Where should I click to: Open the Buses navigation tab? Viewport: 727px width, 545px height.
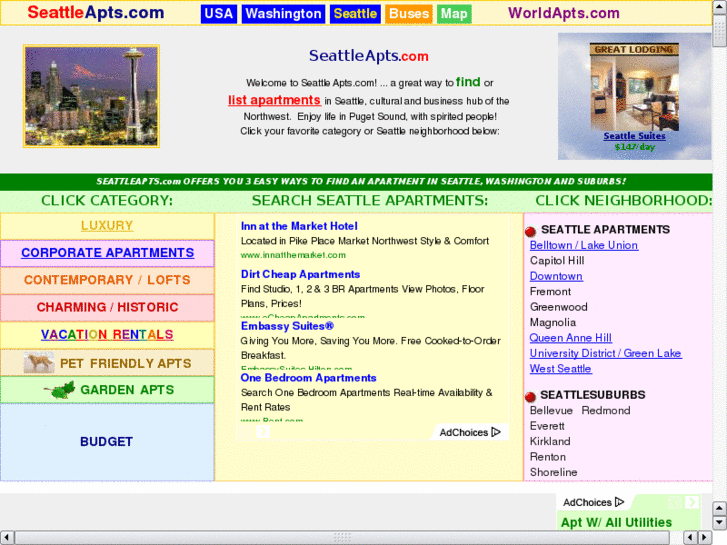point(409,13)
